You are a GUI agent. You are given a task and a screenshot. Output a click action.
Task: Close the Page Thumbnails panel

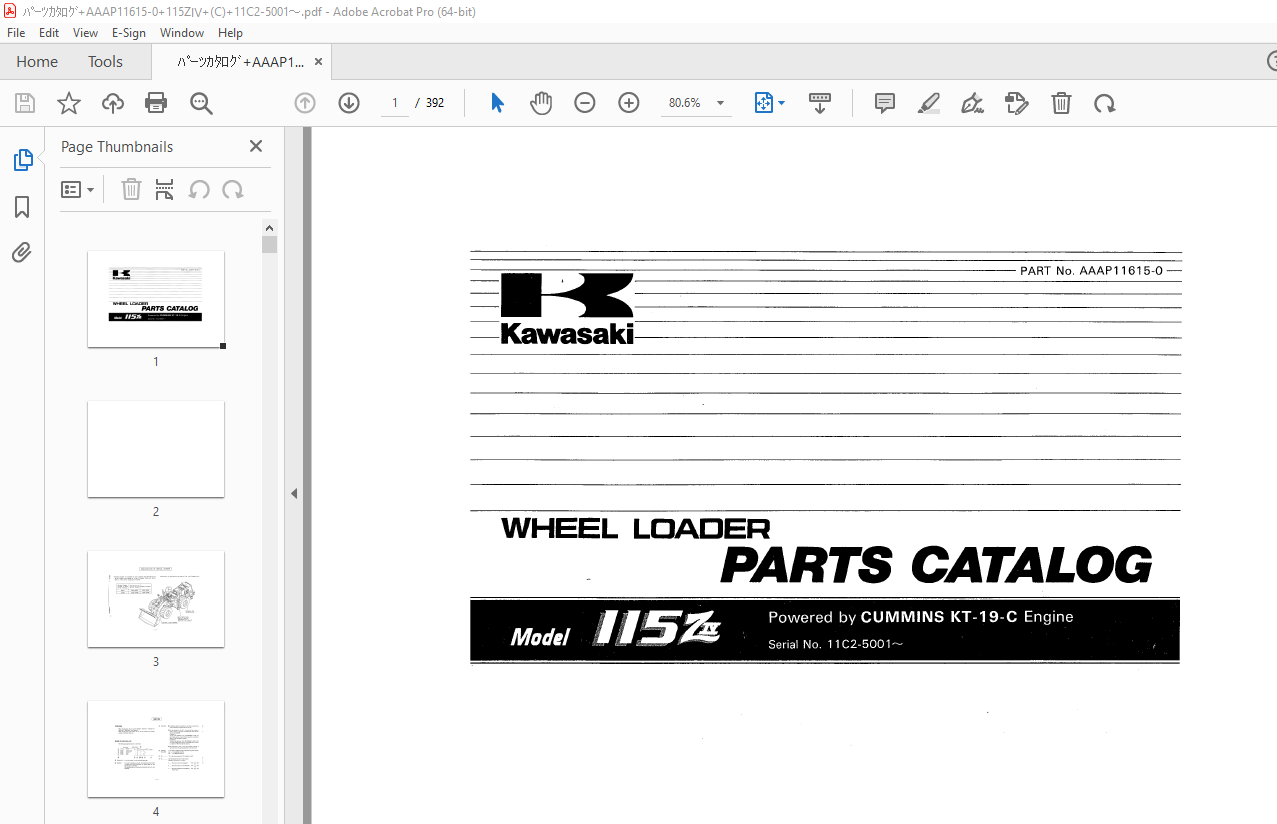tap(256, 146)
